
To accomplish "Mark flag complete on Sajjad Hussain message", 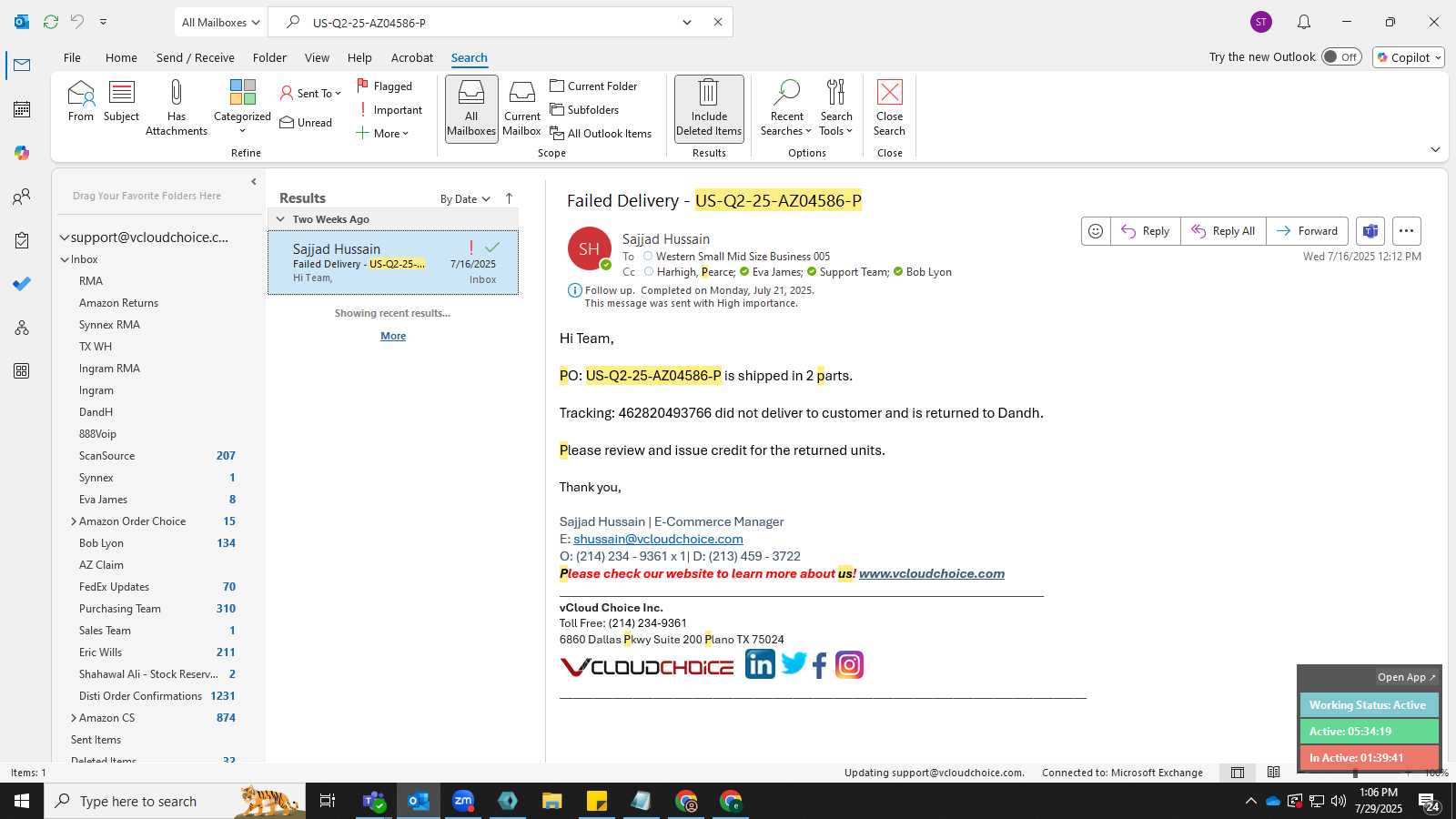I will 492,248.
